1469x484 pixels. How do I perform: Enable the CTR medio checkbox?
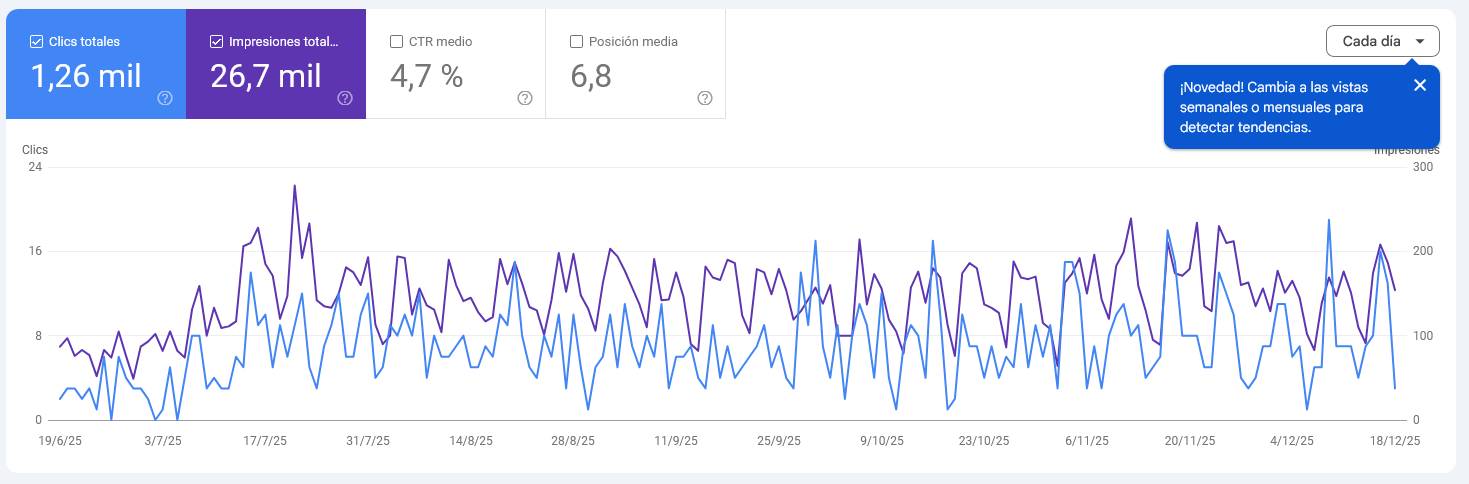[396, 42]
